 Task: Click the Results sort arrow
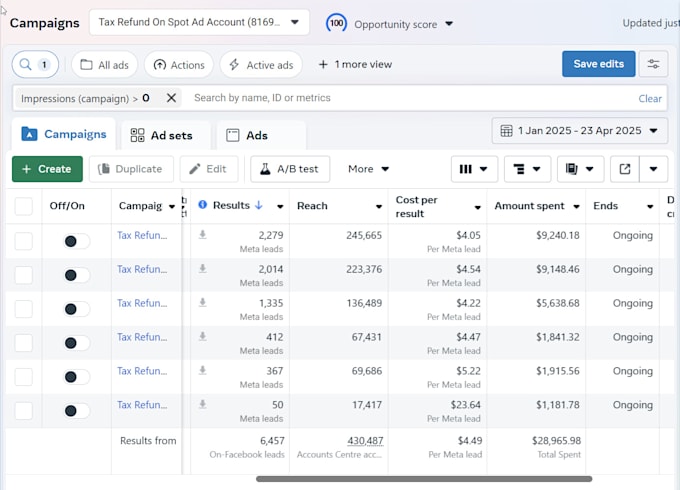[259, 205]
